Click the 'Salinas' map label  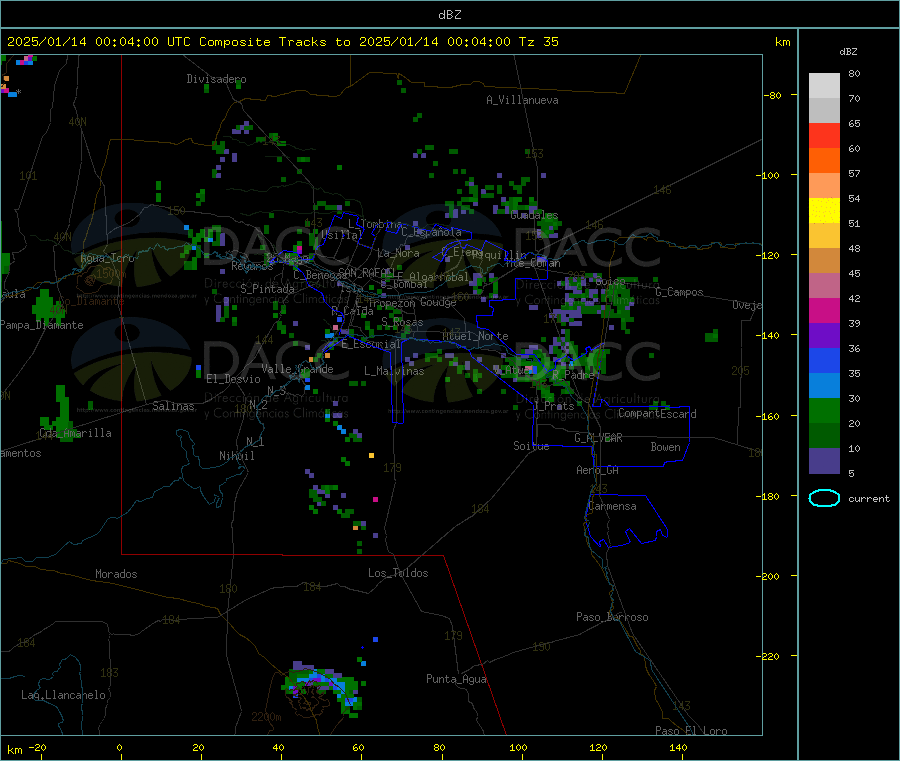pyautogui.click(x=173, y=406)
